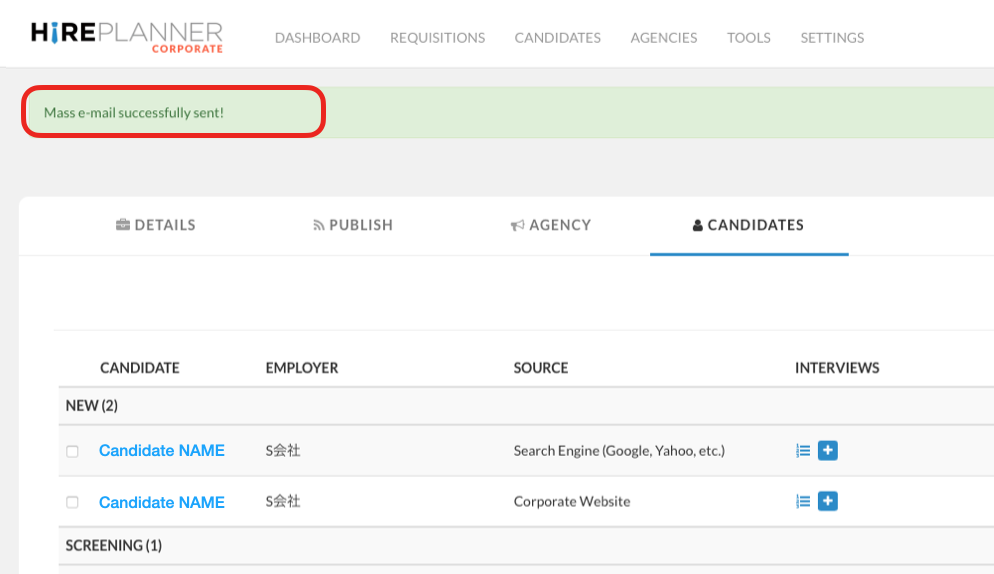This screenshot has height=574, width=994.
Task: Open interview list for Corporate Website candidate
Action: point(802,502)
